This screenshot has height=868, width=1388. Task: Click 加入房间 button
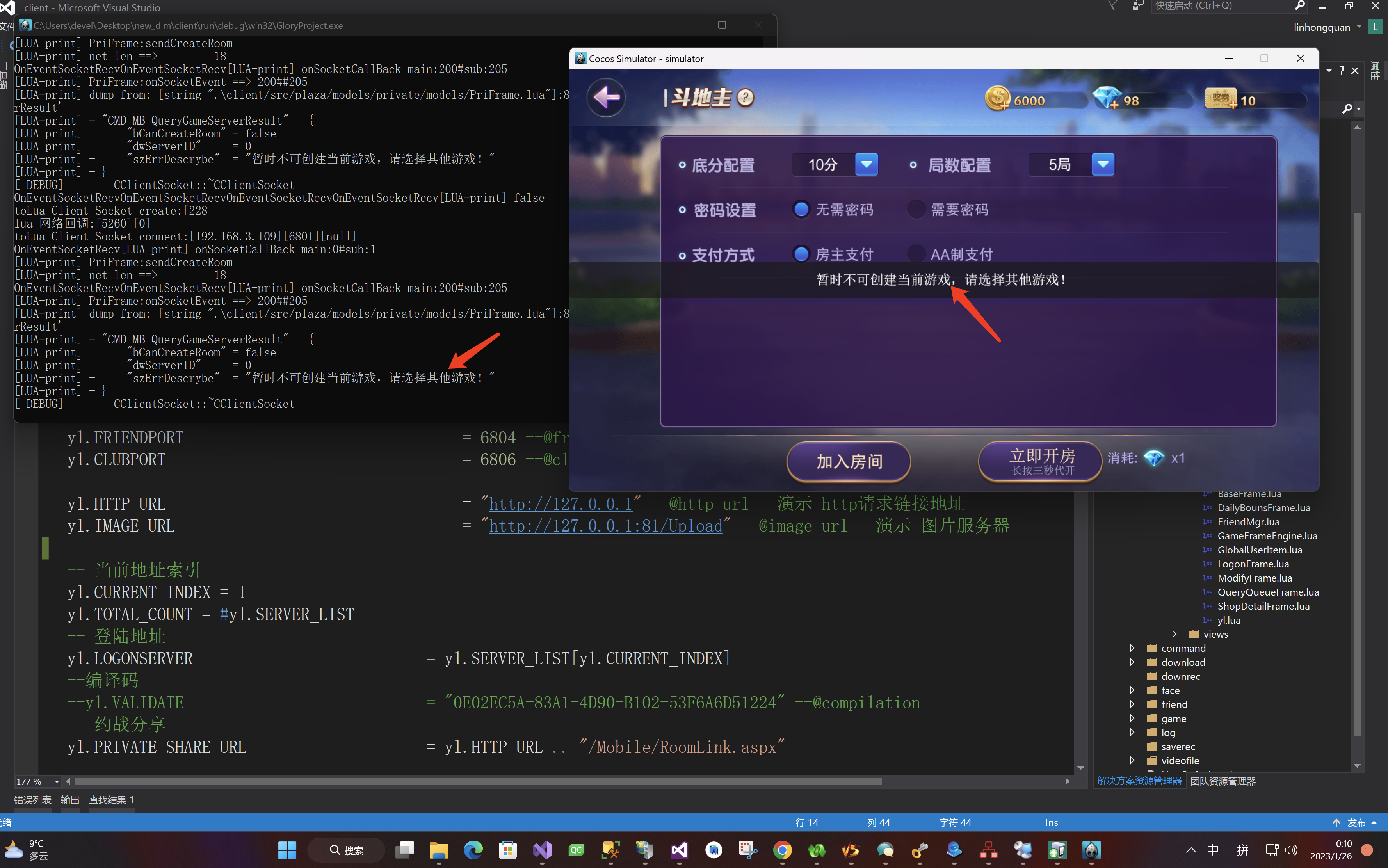point(849,462)
